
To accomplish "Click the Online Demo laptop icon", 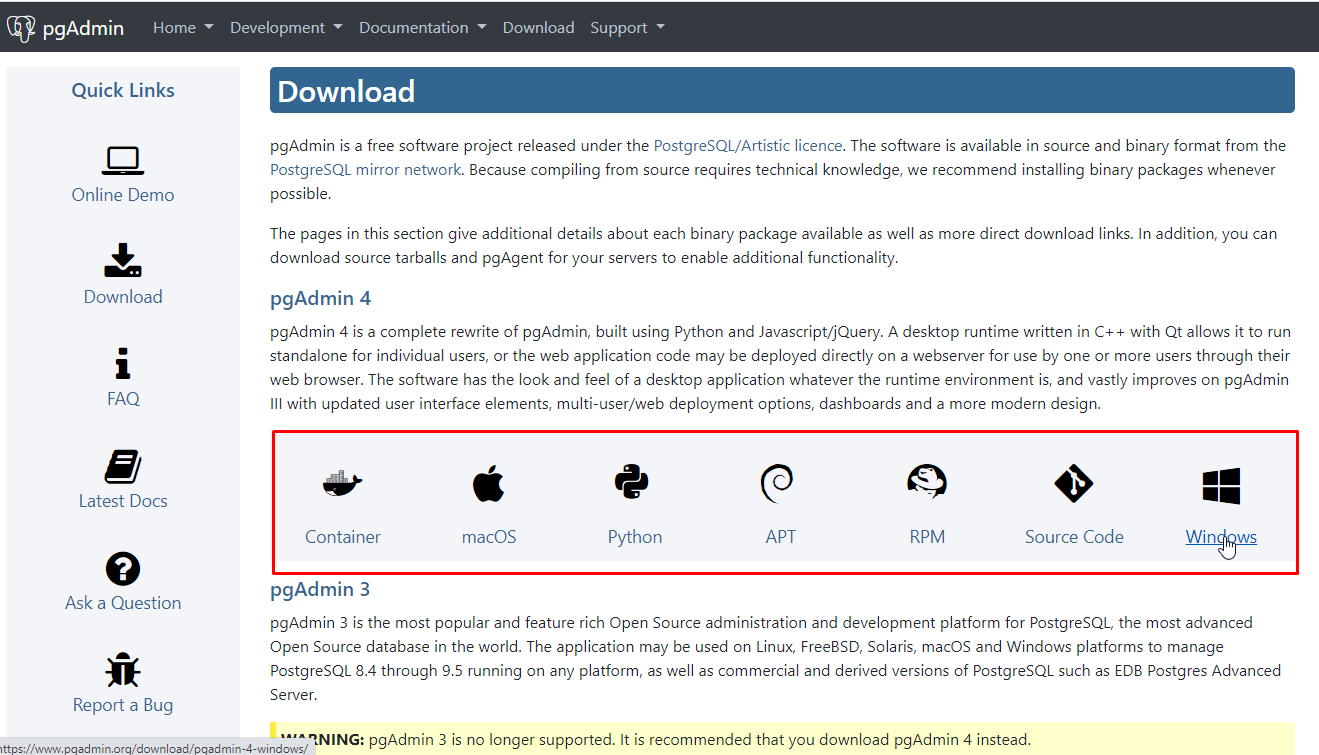I will point(123,160).
